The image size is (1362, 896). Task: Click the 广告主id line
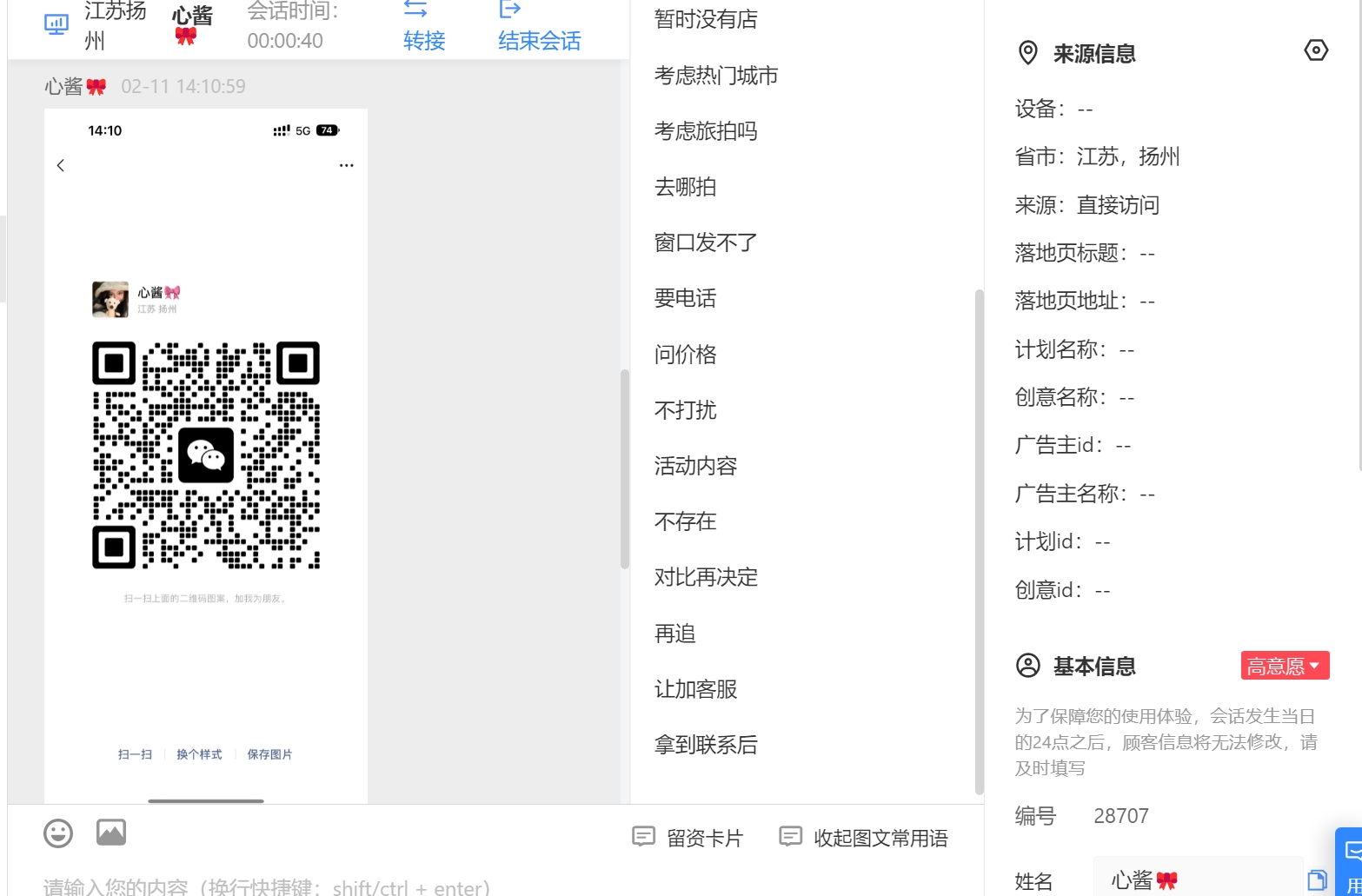tap(1073, 445)
